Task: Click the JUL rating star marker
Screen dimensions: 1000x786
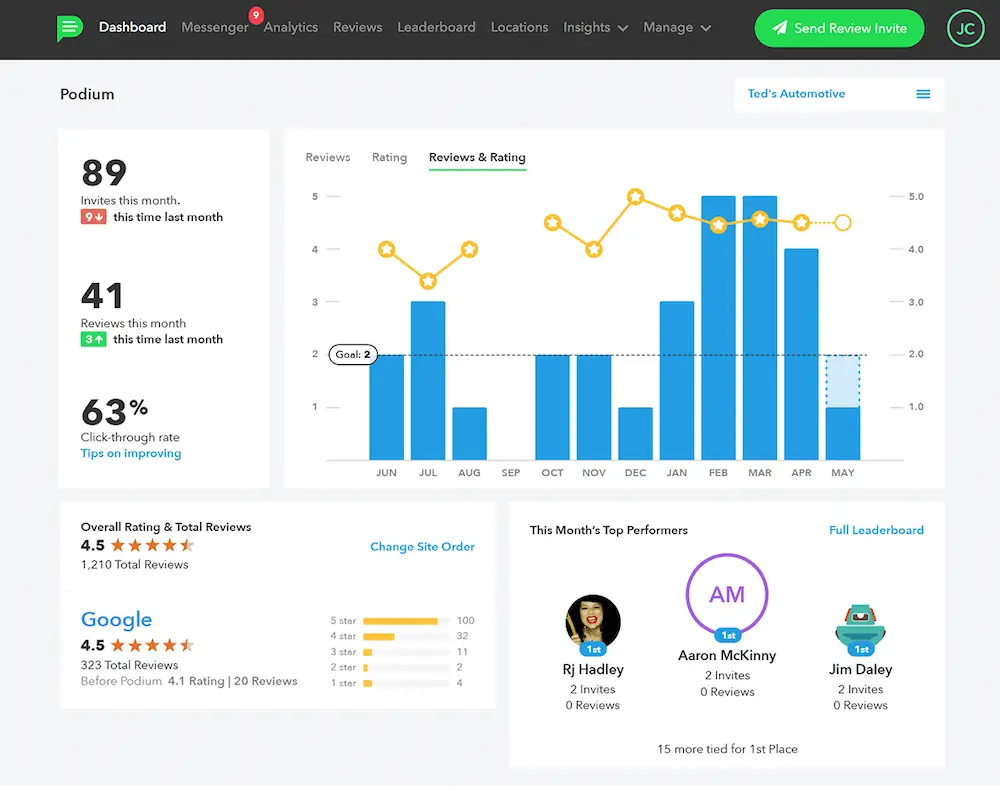Action: click(x=428, y=281)
